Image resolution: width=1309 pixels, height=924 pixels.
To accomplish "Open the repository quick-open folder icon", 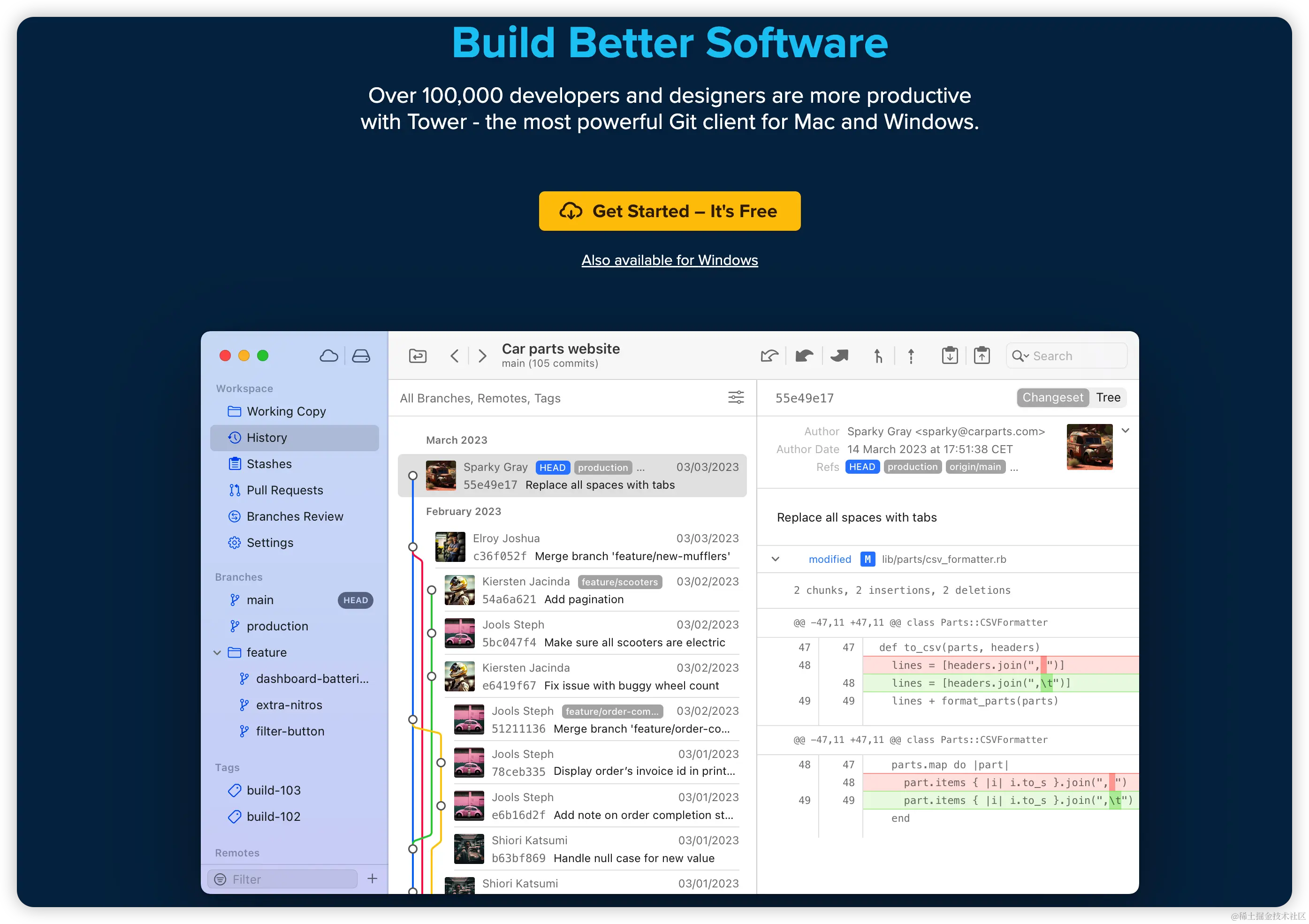I will pyautogui.click(x=418, y=356).
